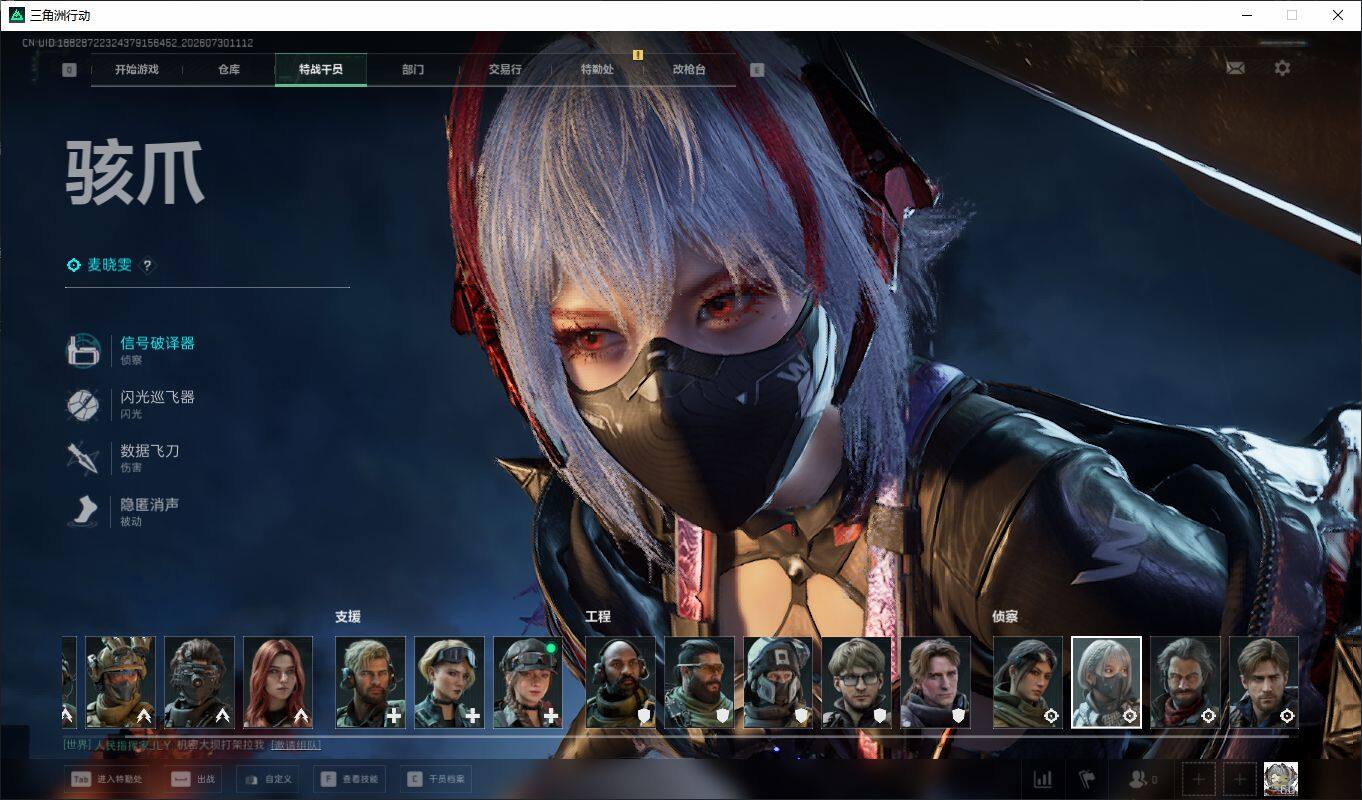Screen dimensions: 1362x800
Task: Click the world chat message line
Action: click(192, 745)
